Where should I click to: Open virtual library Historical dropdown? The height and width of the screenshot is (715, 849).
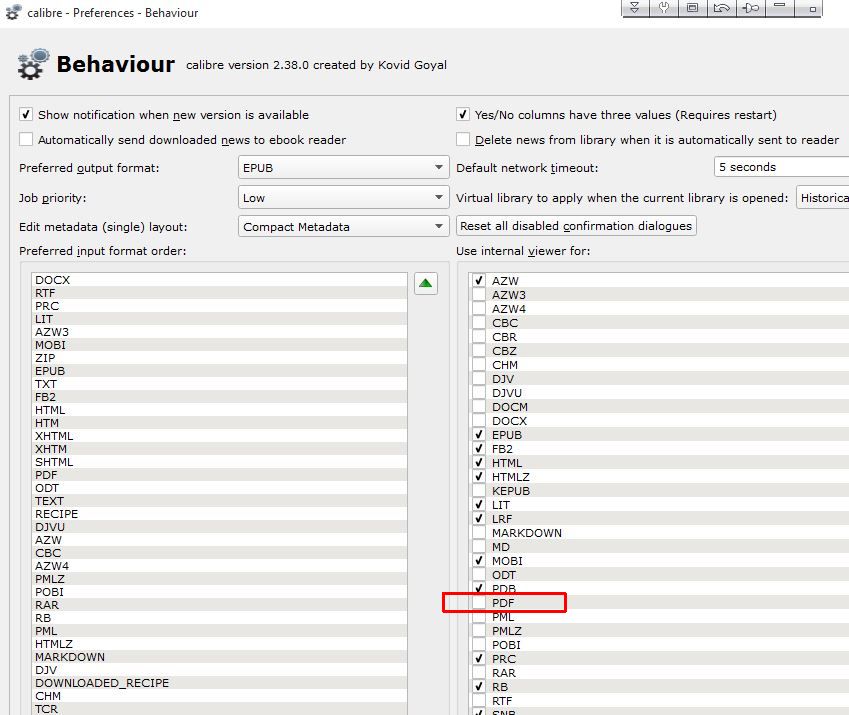(822, 198)
